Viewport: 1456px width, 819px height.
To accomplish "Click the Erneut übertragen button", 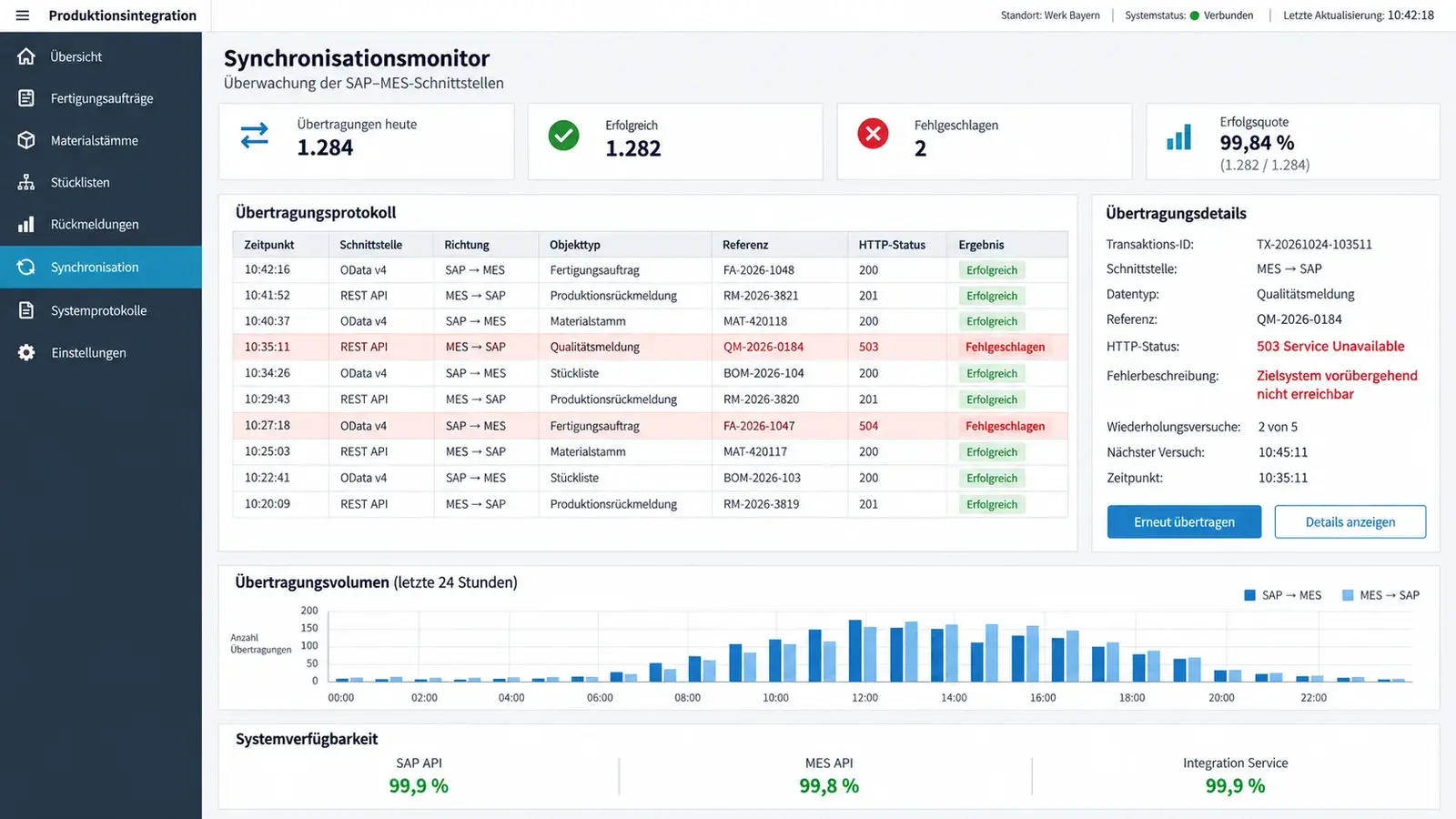I will point(1184,521).
